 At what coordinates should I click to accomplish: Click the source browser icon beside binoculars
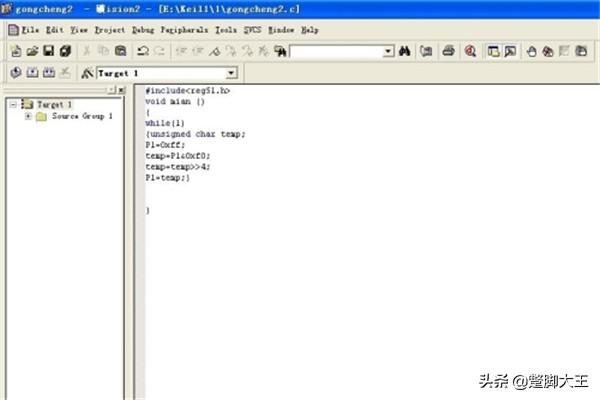tap(426, 51)
